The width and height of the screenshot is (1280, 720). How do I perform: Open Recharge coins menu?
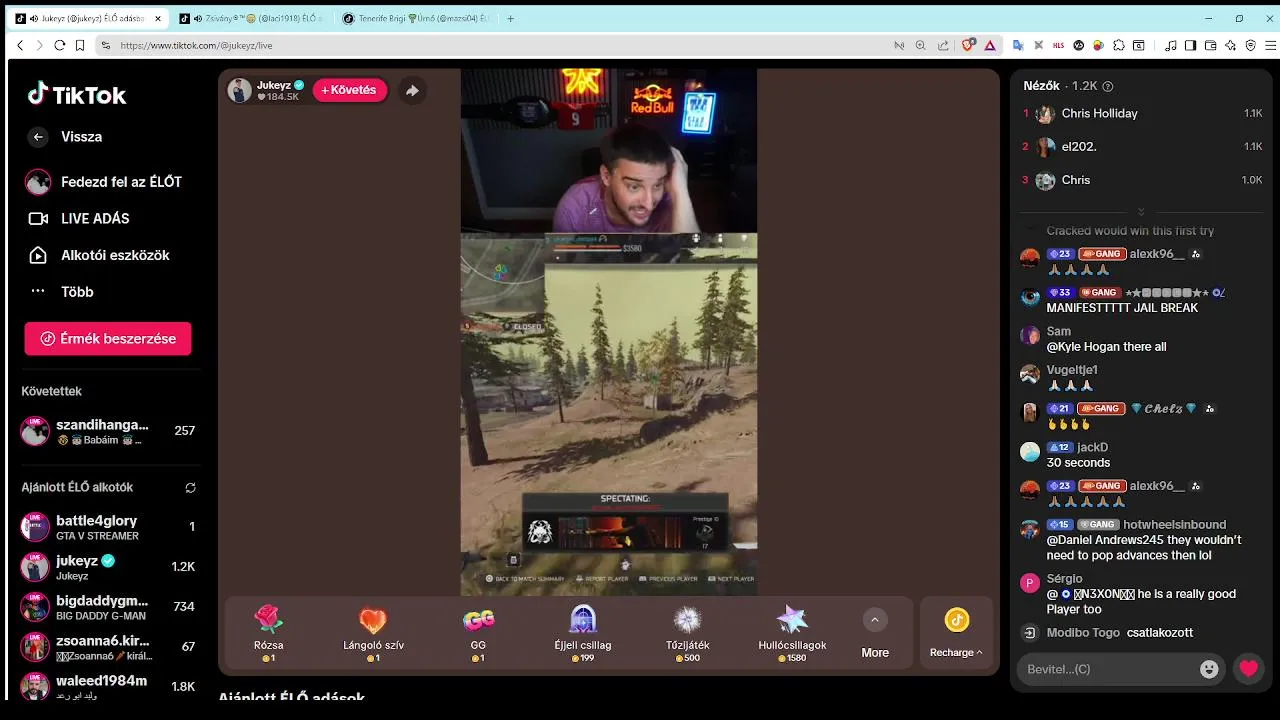tap(956, 633)
